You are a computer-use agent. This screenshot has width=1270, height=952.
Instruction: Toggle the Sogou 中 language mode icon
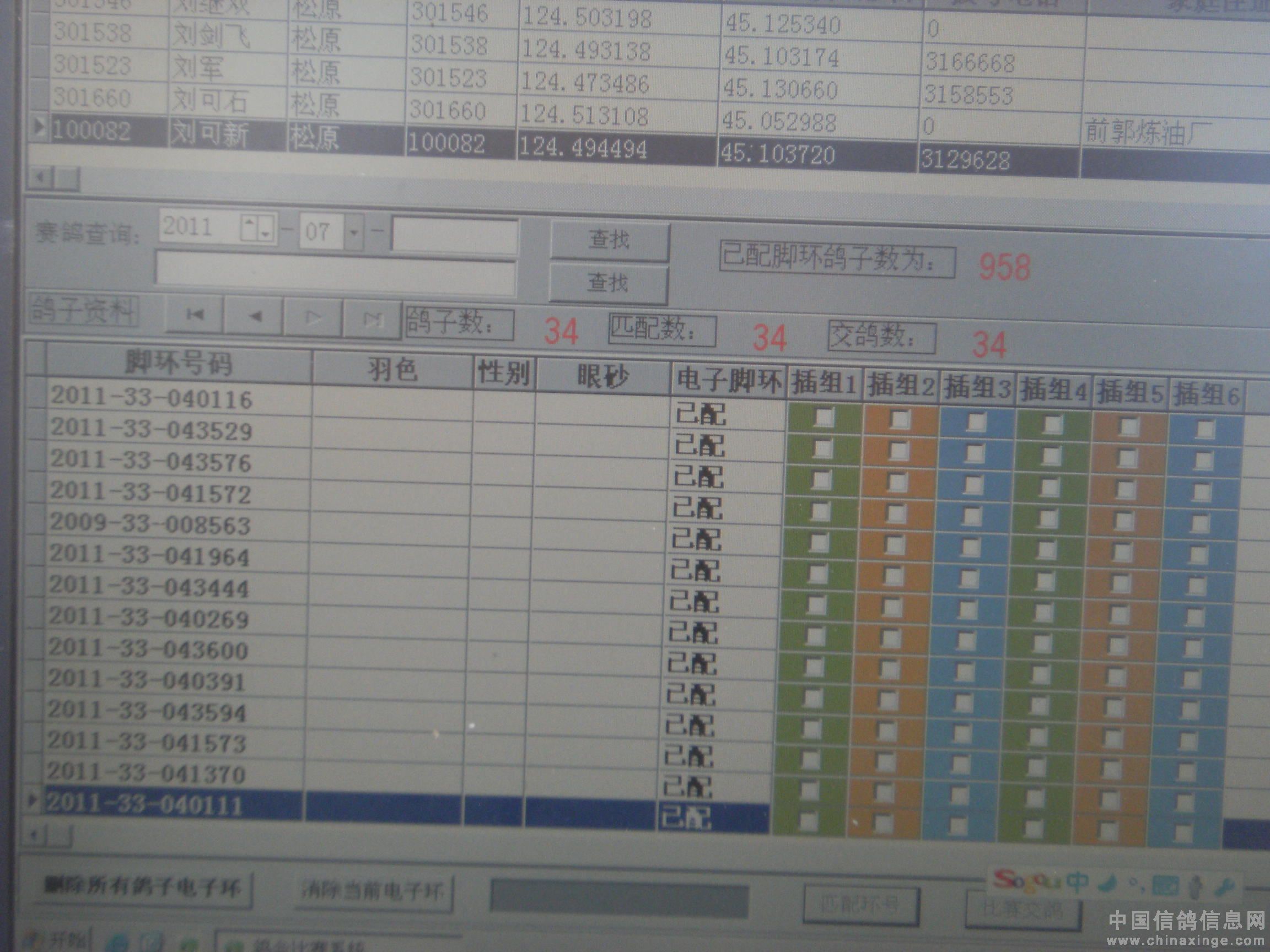[x=1078, y=882]
